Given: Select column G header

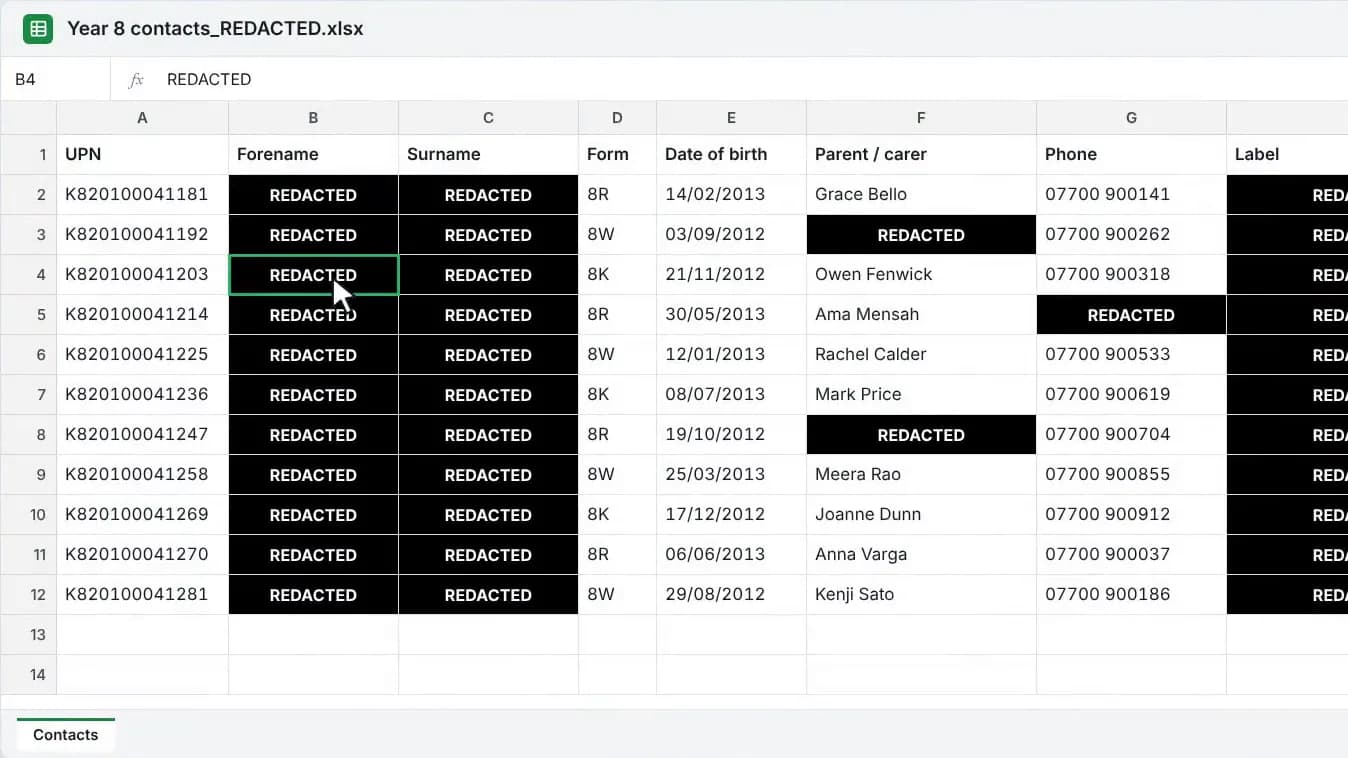Looking at the screenshot, I should [x=1131, y=118].
